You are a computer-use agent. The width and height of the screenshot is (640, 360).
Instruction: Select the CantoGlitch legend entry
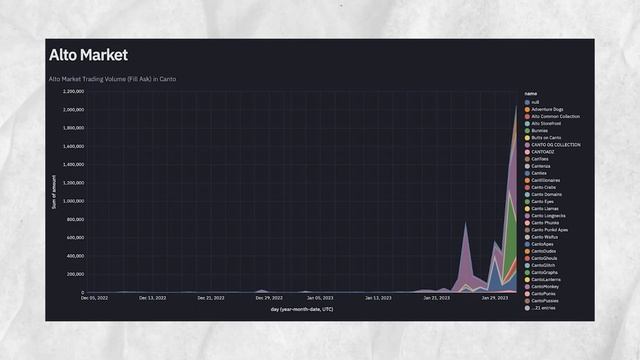pos(540,265)
